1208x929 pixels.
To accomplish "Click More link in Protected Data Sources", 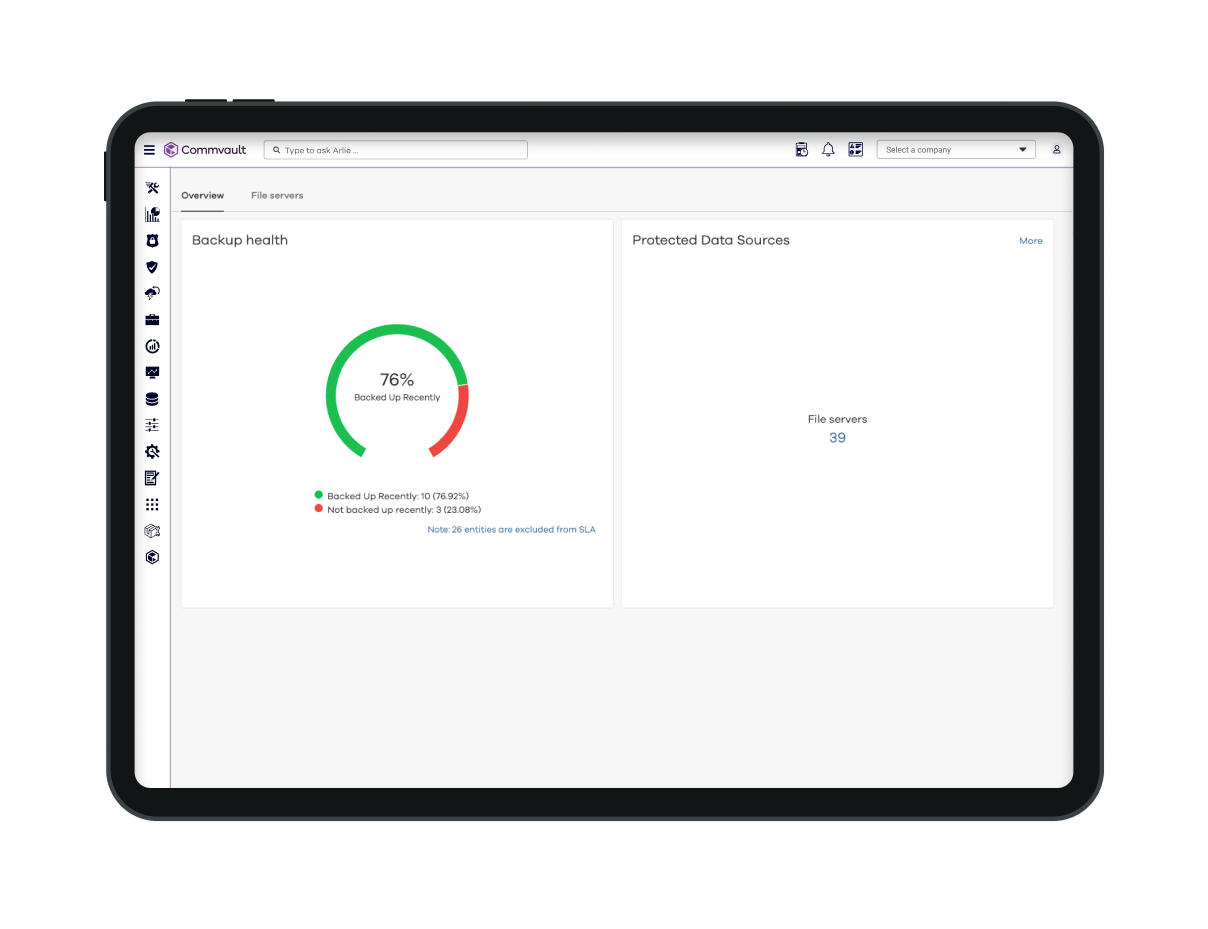I will [1030, 241].
